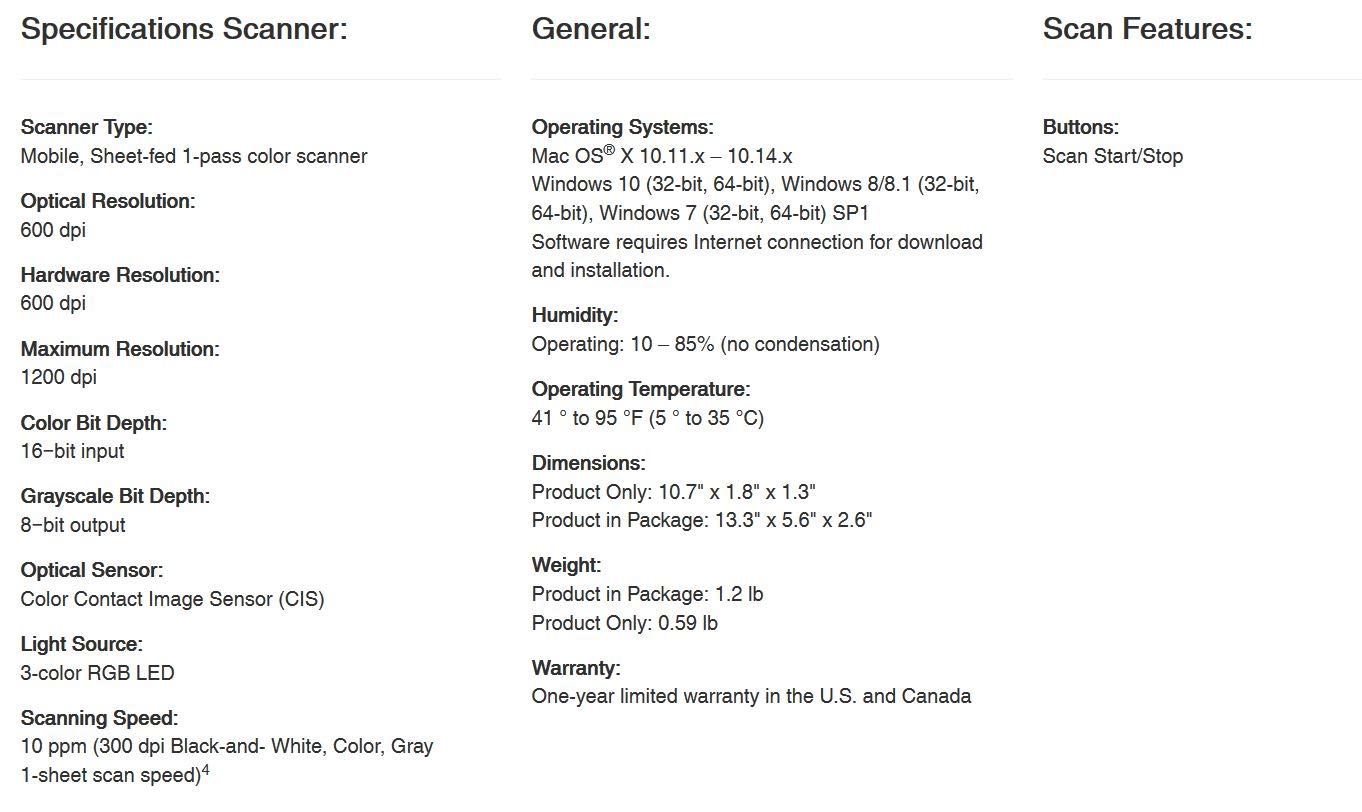
Task: Click the Scanning Speed label
Action: (x=99, y=718)
